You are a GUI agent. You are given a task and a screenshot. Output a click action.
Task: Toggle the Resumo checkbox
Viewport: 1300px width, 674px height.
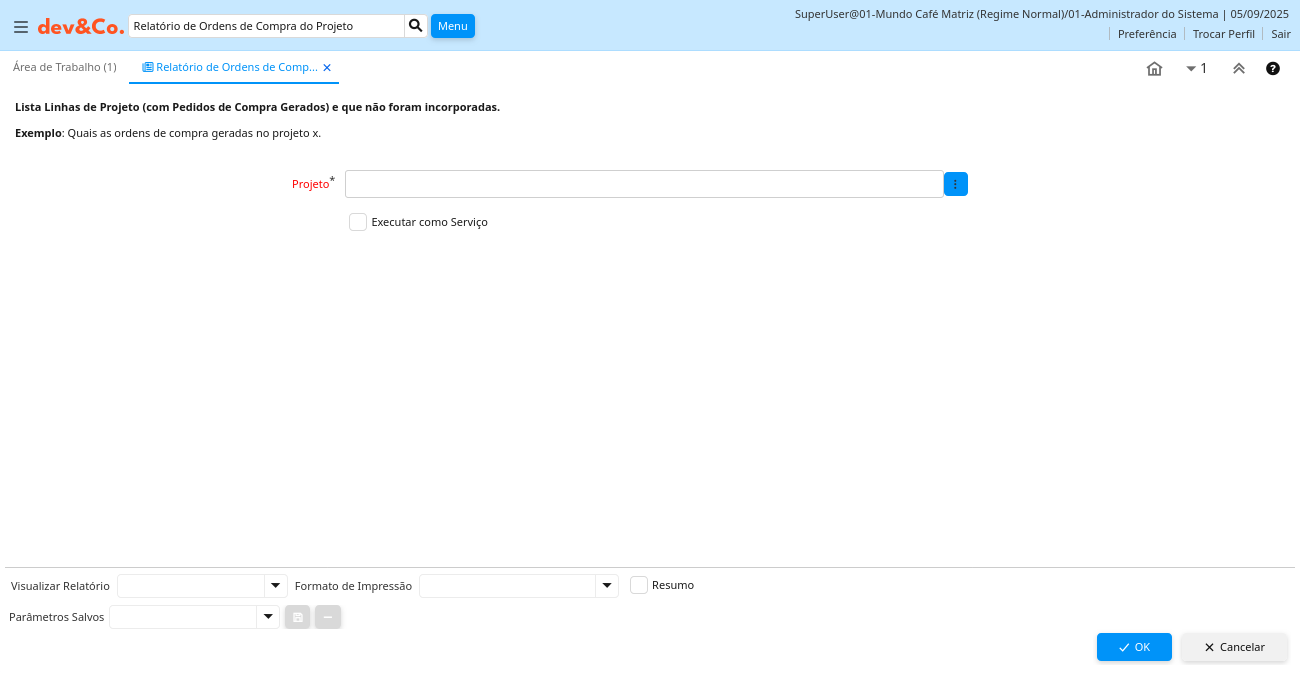click(x=639, y=585)
